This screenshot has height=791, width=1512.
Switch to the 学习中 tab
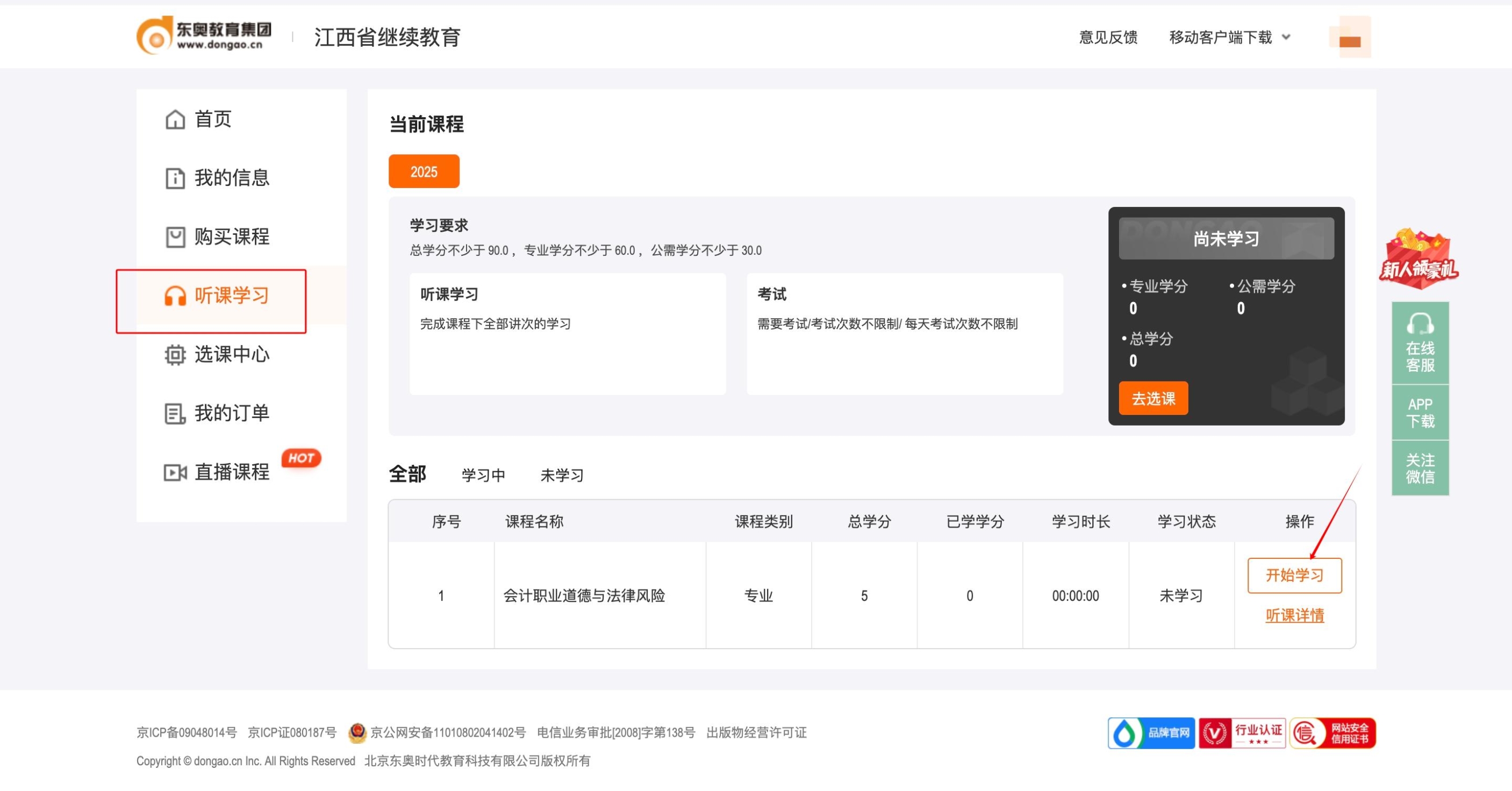[483, 476]
